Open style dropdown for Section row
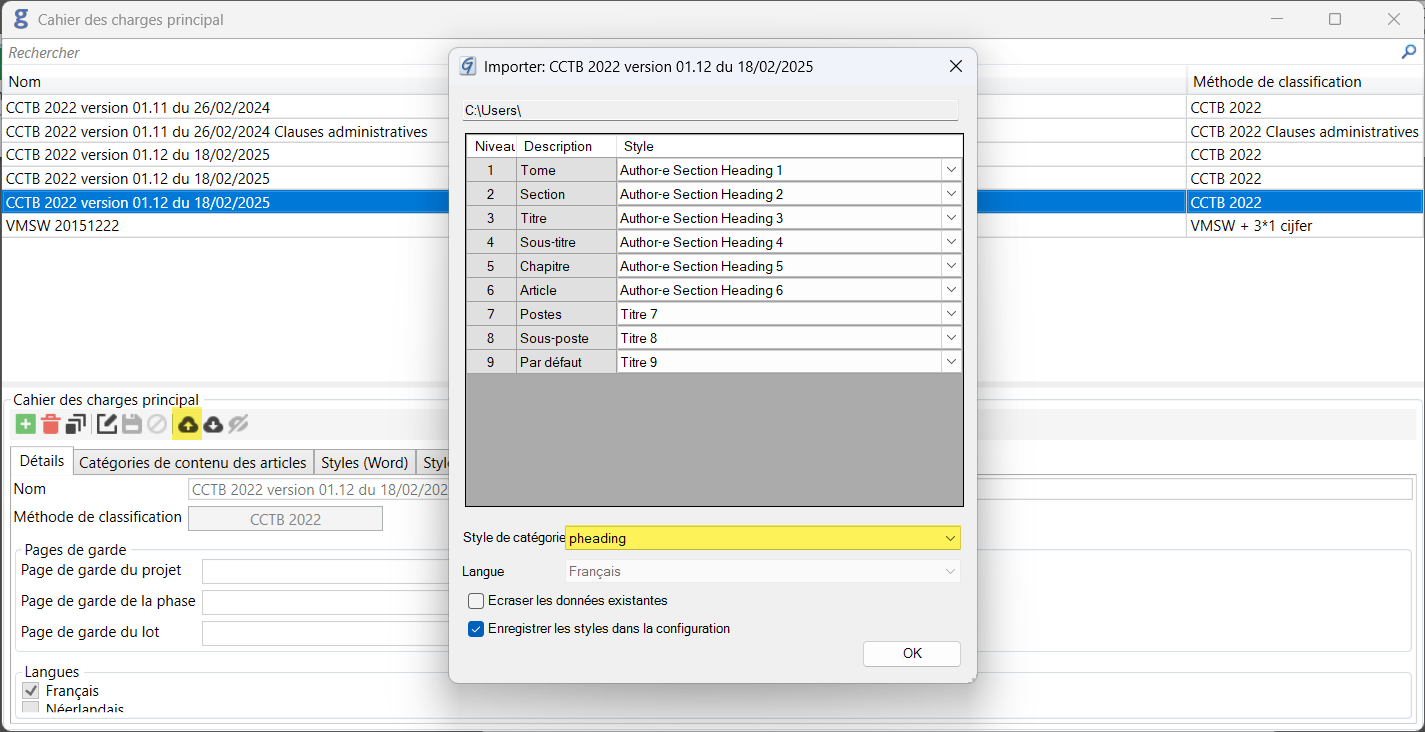 click(x=951, y=194)
